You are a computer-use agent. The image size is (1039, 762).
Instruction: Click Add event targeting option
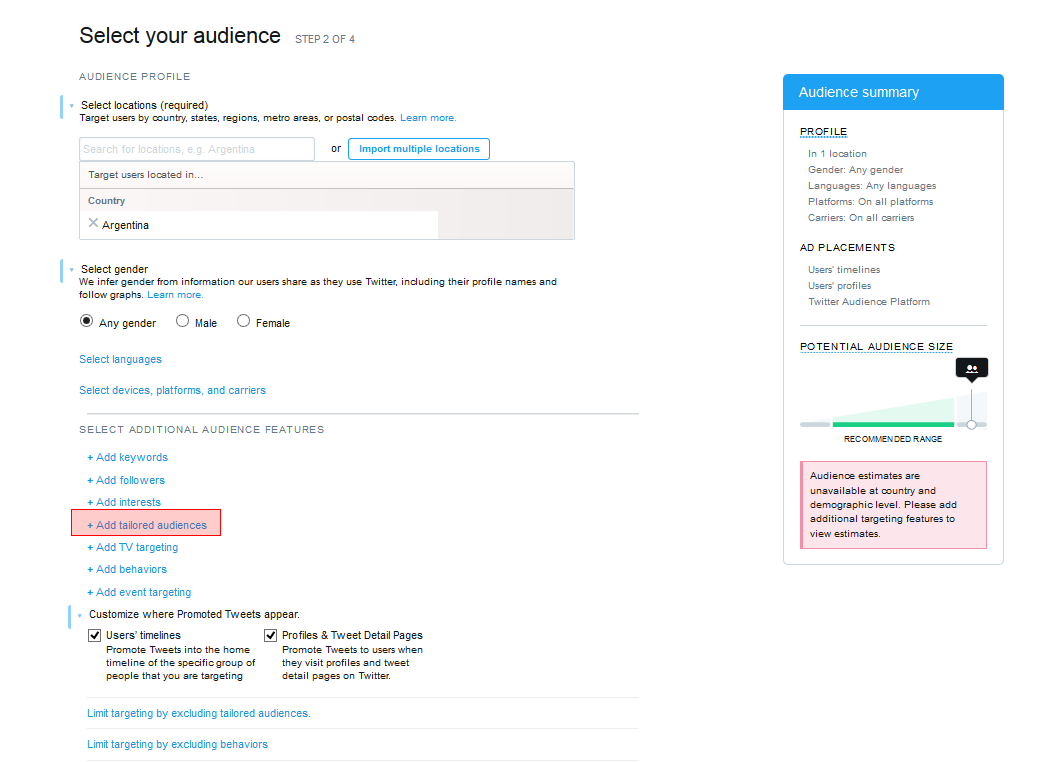coord(139,592)
